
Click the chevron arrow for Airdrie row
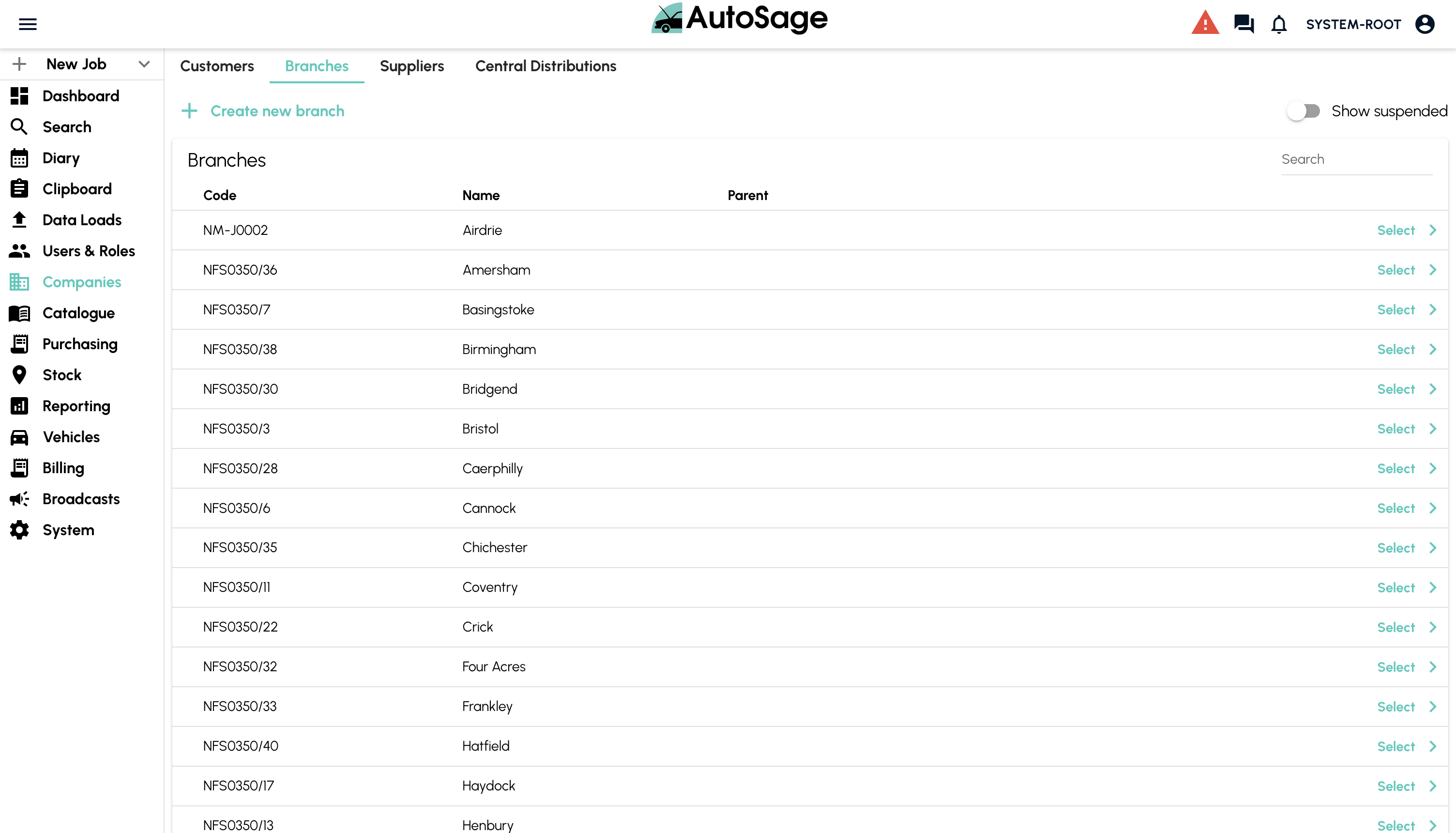click(1433, 230)
